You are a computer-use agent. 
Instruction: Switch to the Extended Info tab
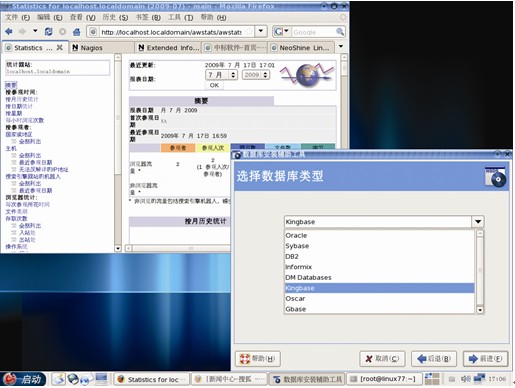[169, 48]
